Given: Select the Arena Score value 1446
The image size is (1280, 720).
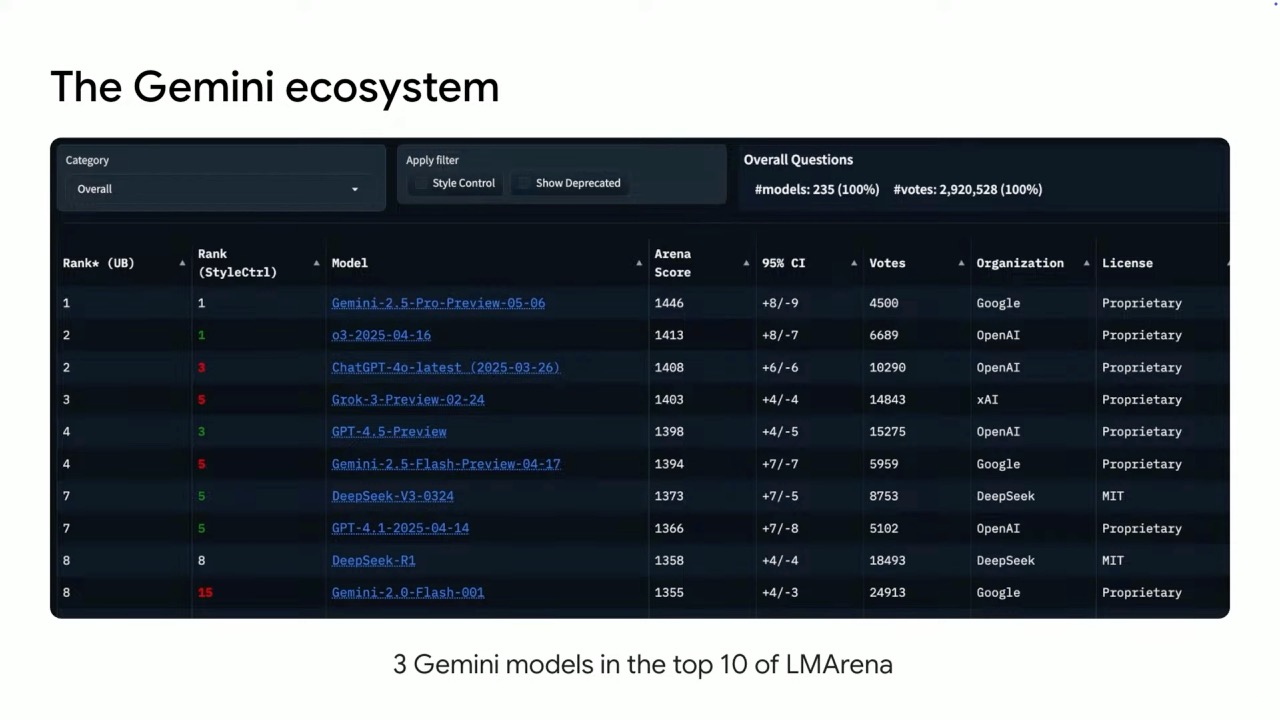Looking at the screenshot, I should pos(669,303).
